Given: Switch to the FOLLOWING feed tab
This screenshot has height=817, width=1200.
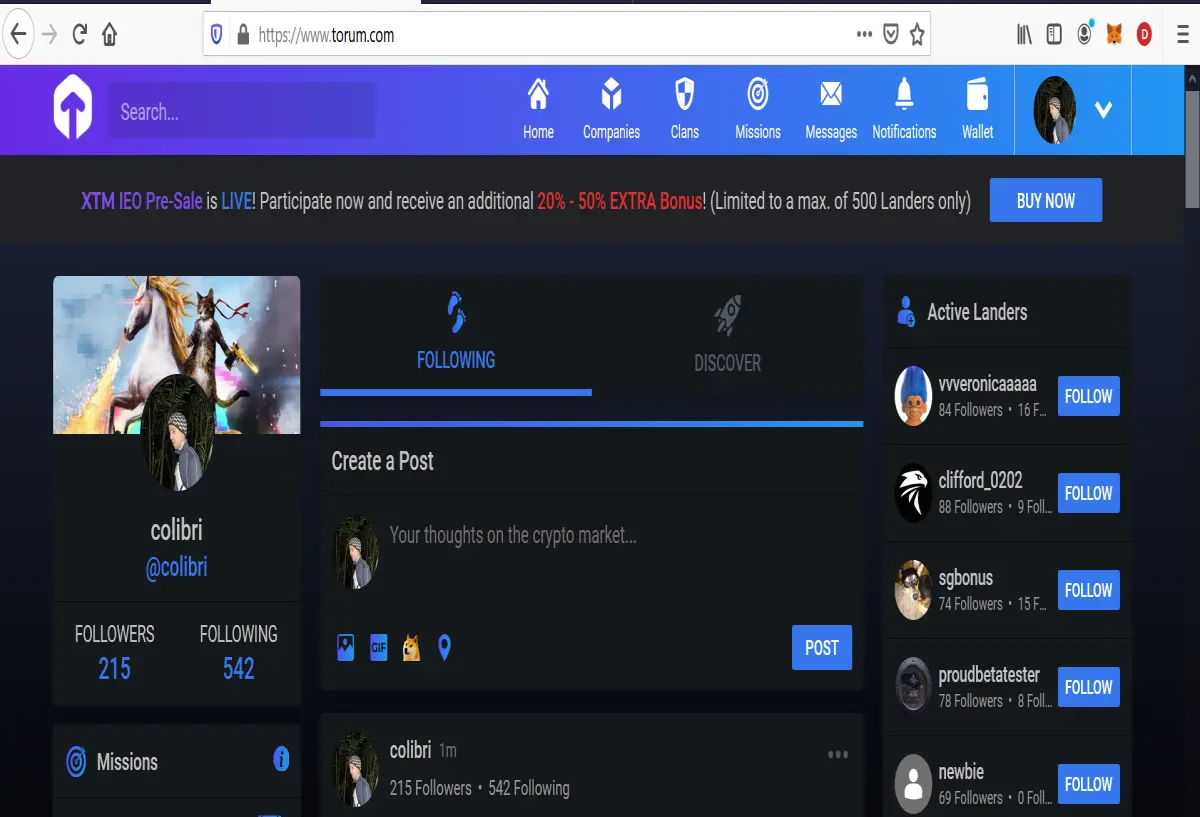Looking at the screenshot, I should (x=456, y=335).
